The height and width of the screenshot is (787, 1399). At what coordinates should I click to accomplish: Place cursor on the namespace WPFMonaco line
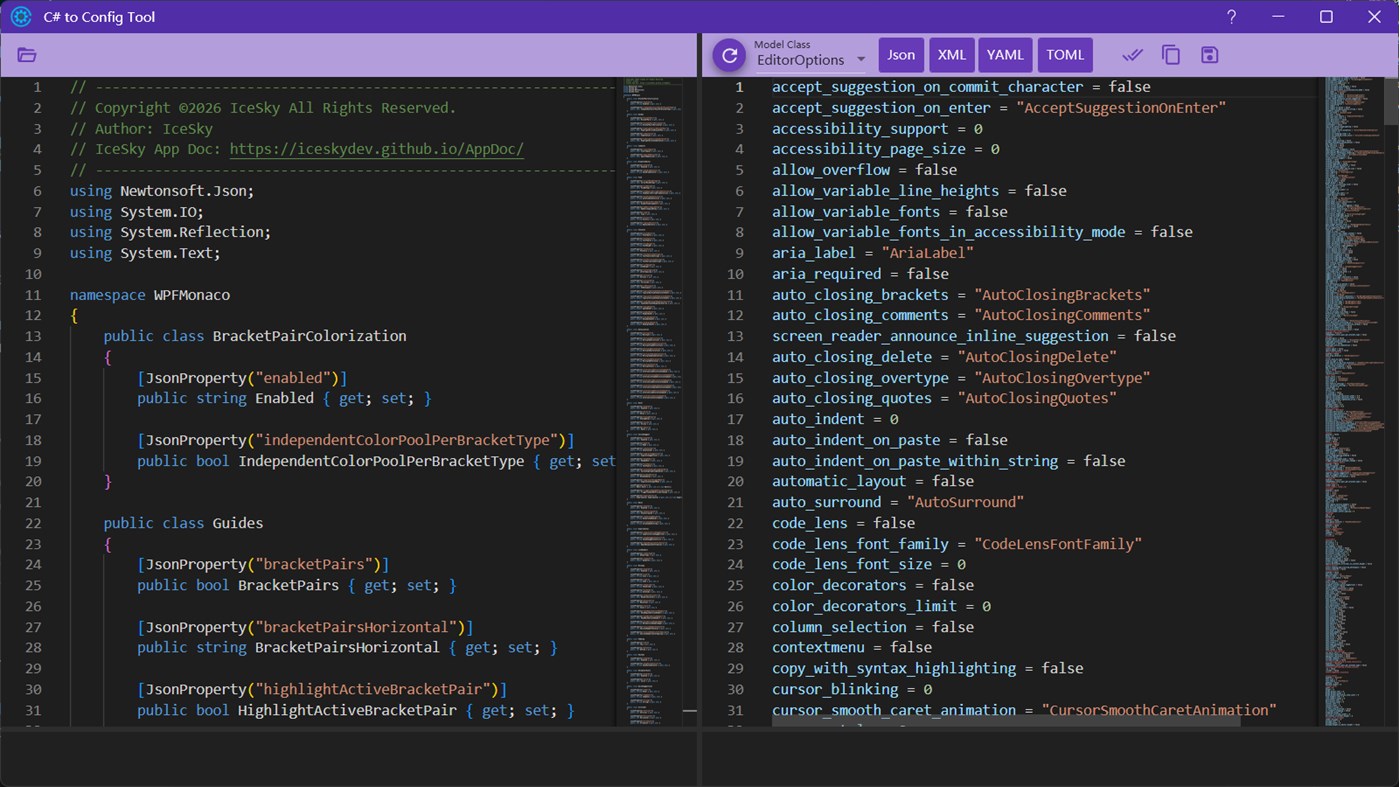(150, 295)
